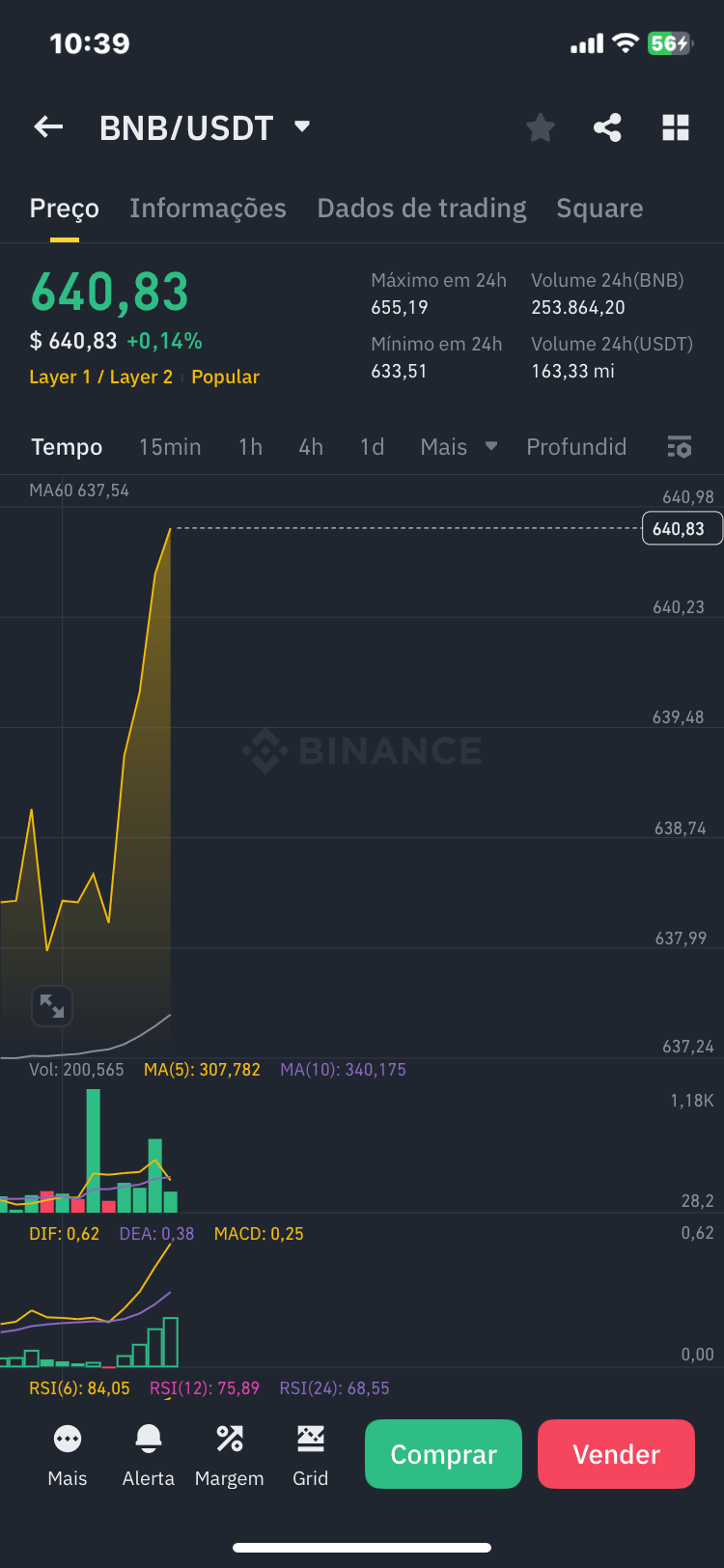The height and width of the screenshot is (1568, 724).
Task: Select the 1d chart interval
Action: (x=372, y=447)
